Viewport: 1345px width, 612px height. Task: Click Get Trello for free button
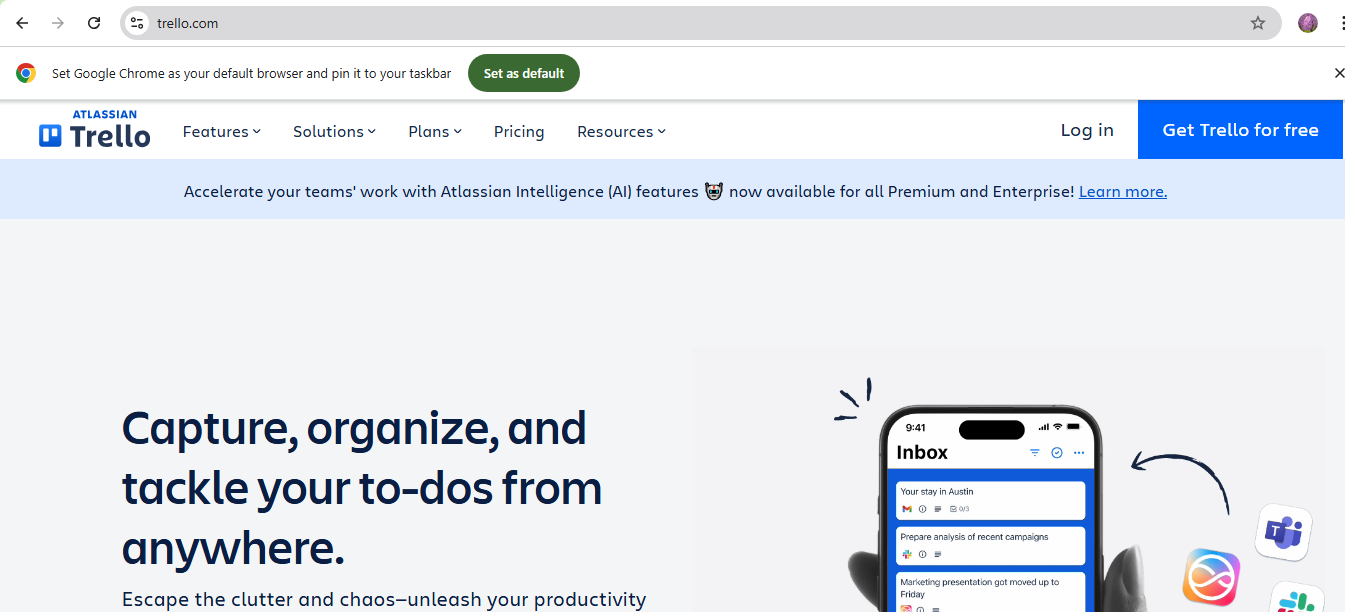1240,130
